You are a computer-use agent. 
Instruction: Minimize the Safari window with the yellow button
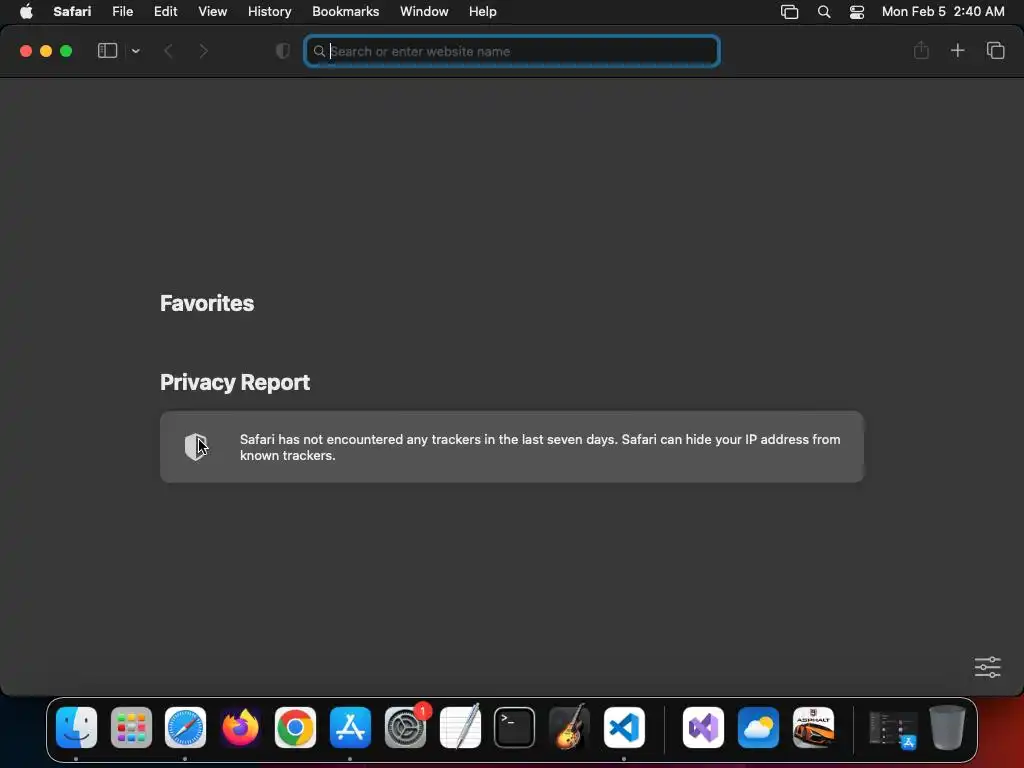point(46,51)
